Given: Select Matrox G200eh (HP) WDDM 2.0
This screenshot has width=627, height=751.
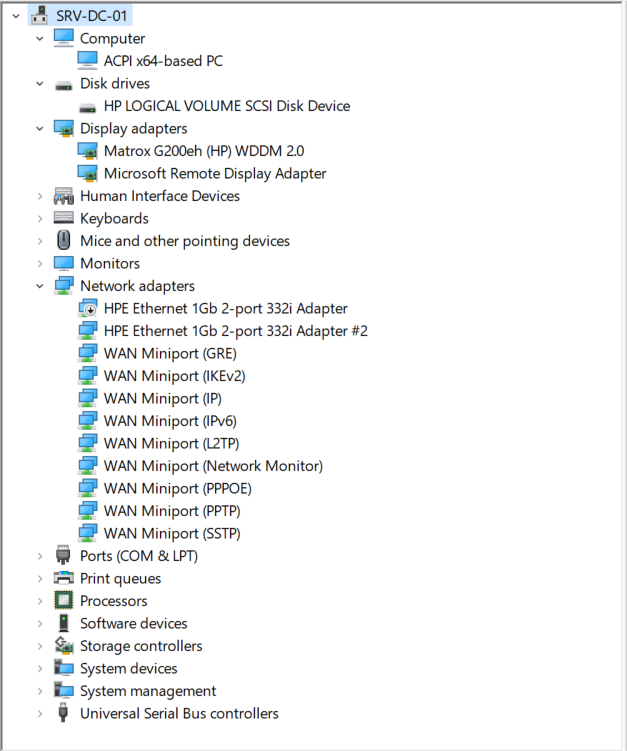Looking at the screenshot, I should tap(204, 151).
